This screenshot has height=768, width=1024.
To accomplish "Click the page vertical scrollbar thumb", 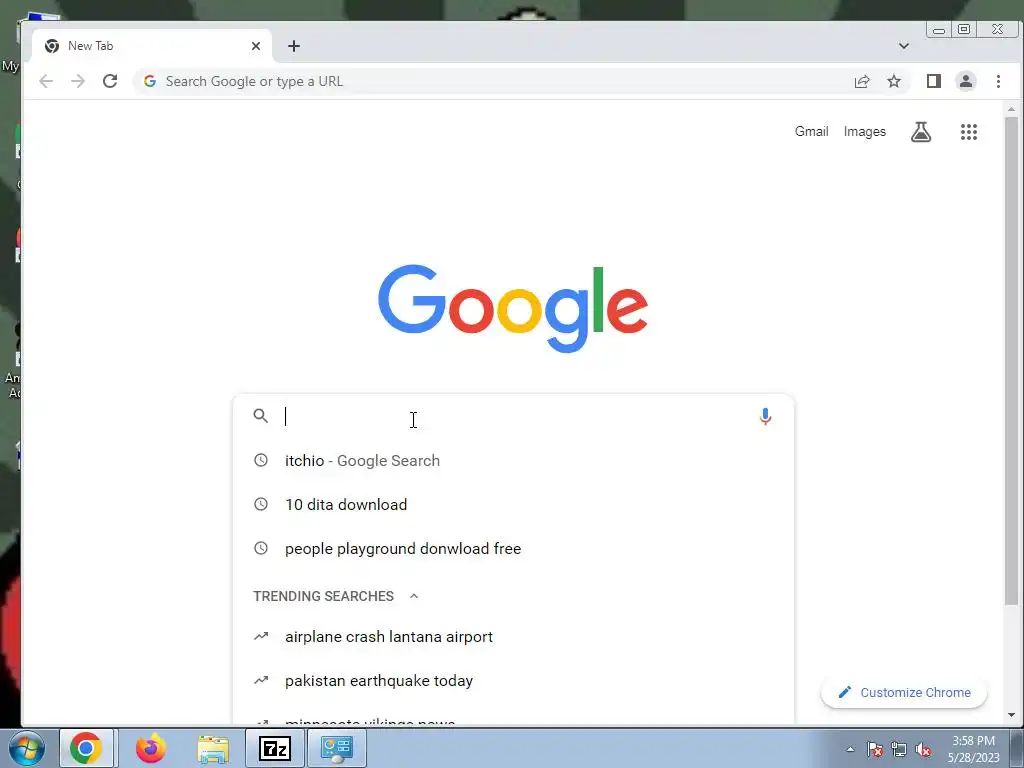I will pyautogui.click(x=1011, y=361).
